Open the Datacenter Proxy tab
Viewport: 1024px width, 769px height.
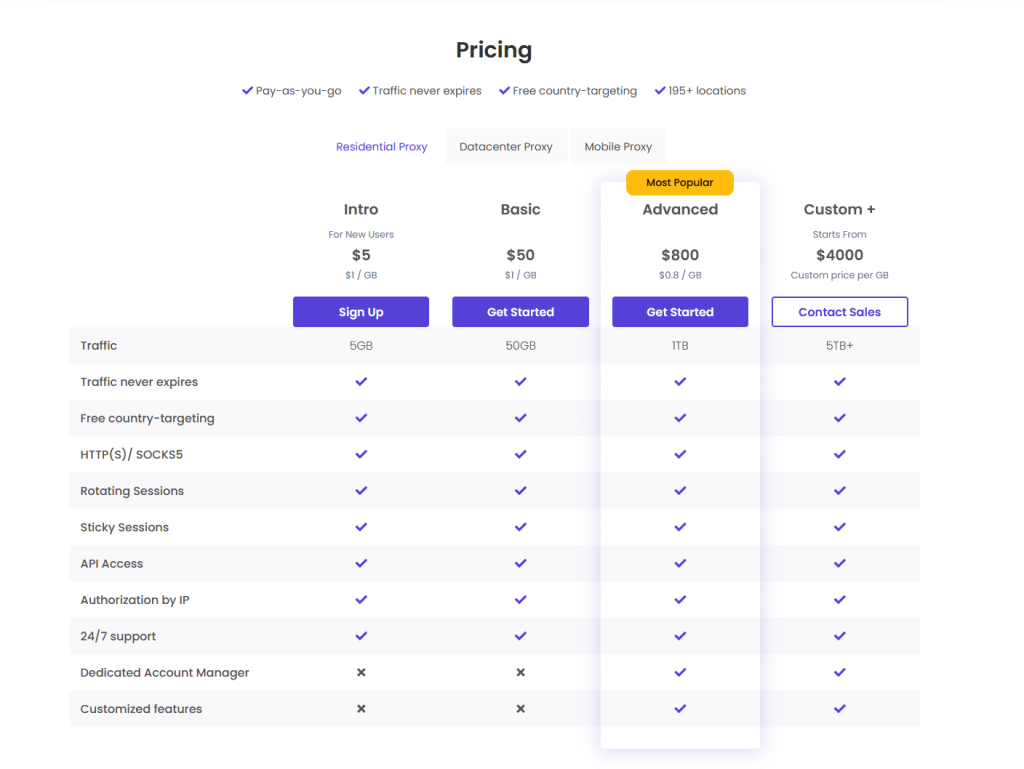pyautogui.click(x=505, y=147)
